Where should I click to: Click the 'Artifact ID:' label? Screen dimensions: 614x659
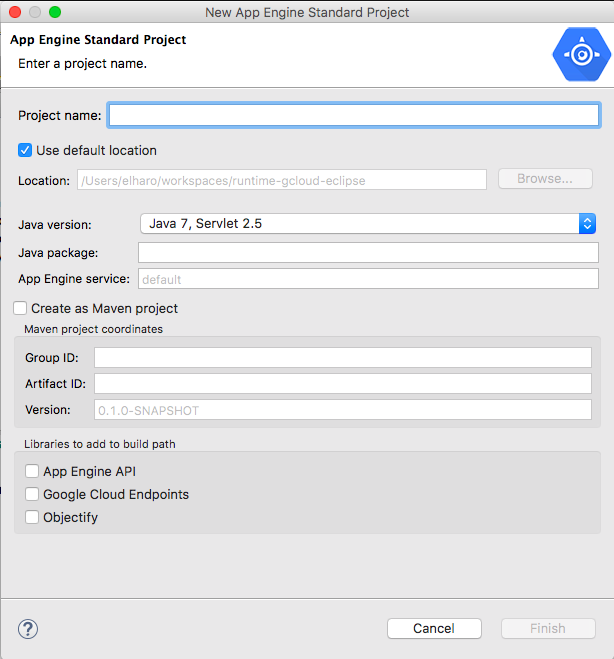coord(55,384)
